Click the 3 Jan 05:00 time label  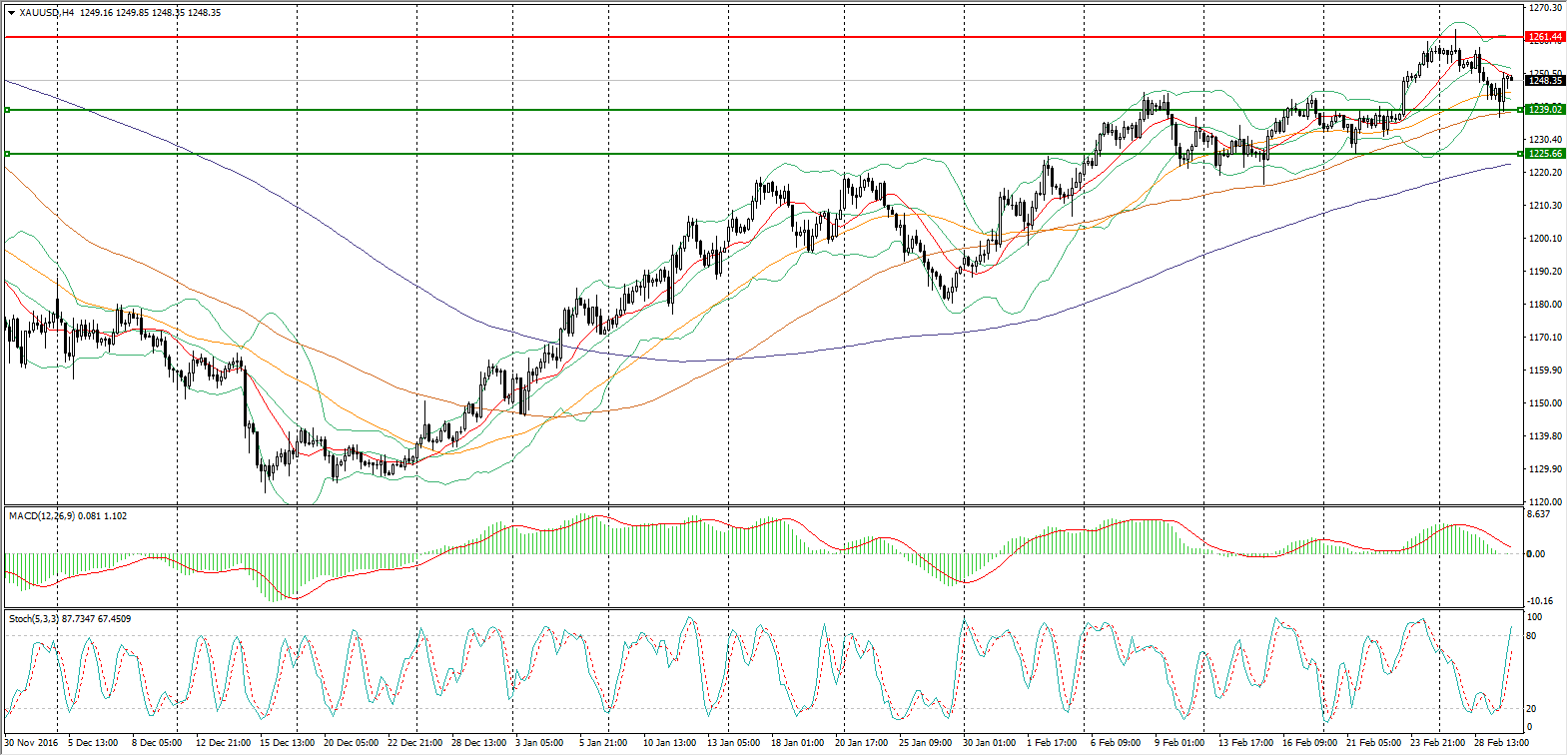click(539, 743)
